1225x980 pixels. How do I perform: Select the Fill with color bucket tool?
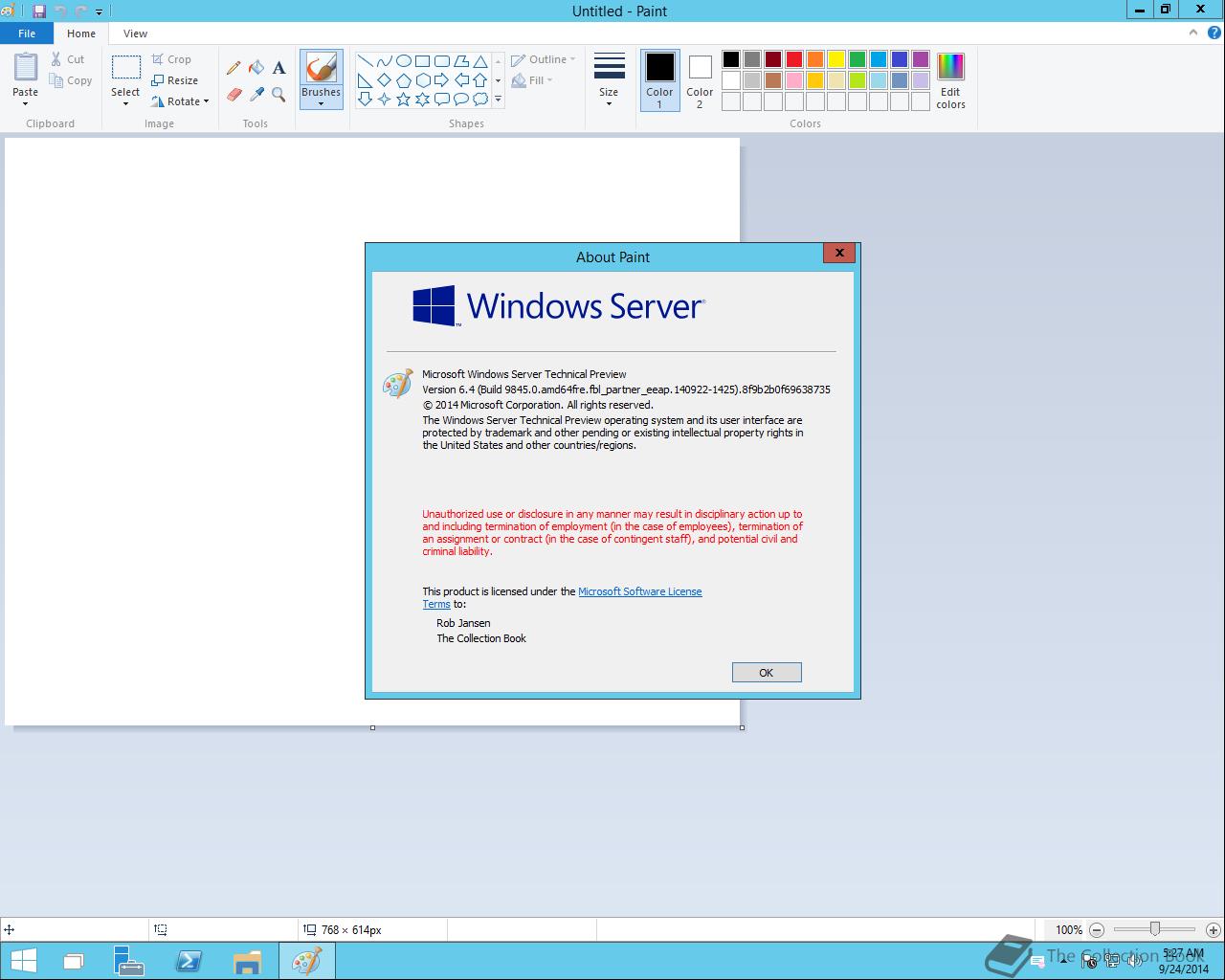point(256,68)
